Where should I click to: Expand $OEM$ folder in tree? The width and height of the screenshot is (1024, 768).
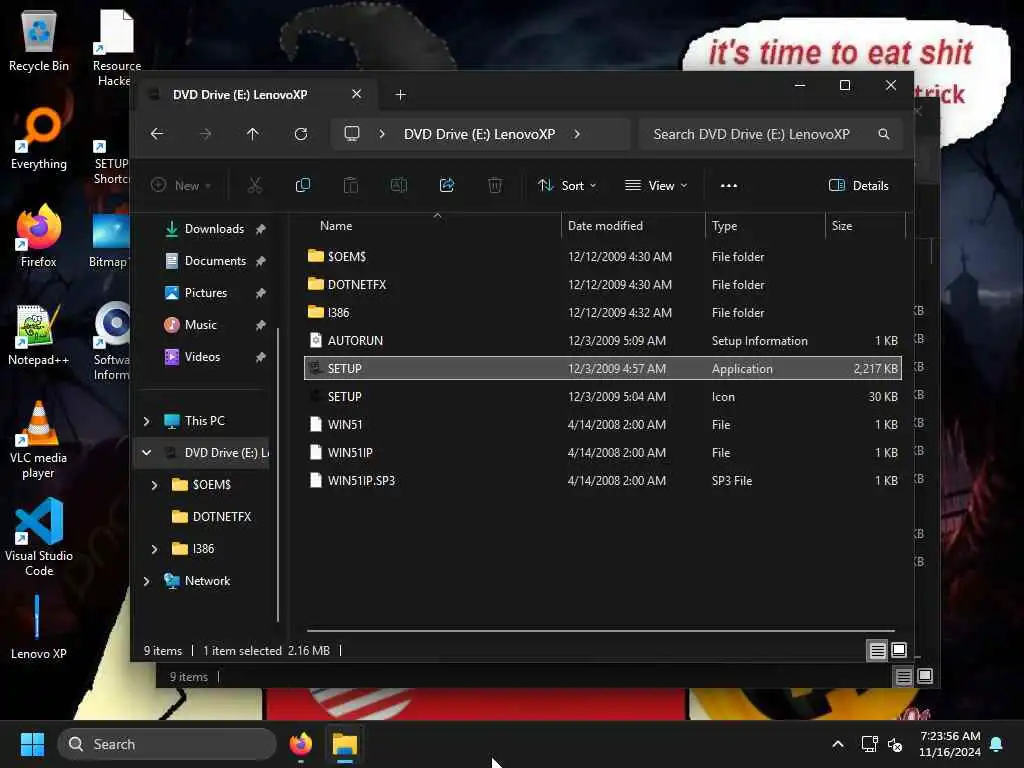(155, 485)
